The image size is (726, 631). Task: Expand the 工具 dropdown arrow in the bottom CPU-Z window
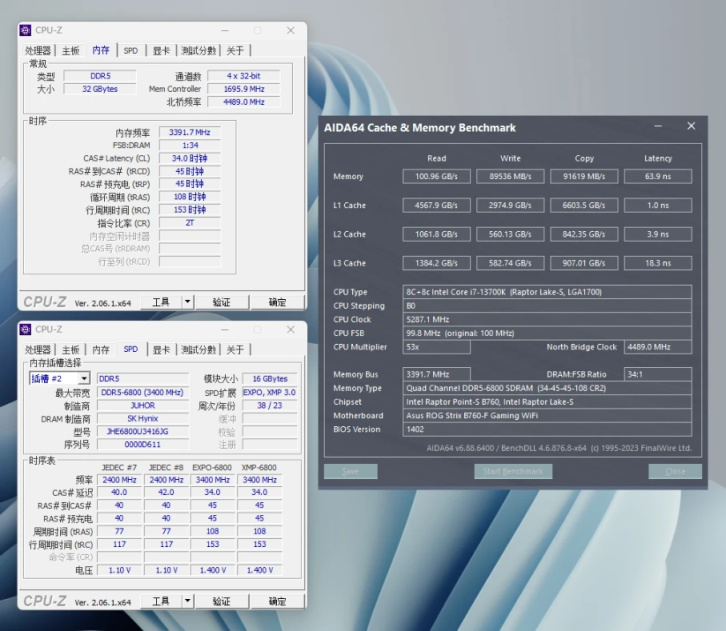[x=187, y=601]
